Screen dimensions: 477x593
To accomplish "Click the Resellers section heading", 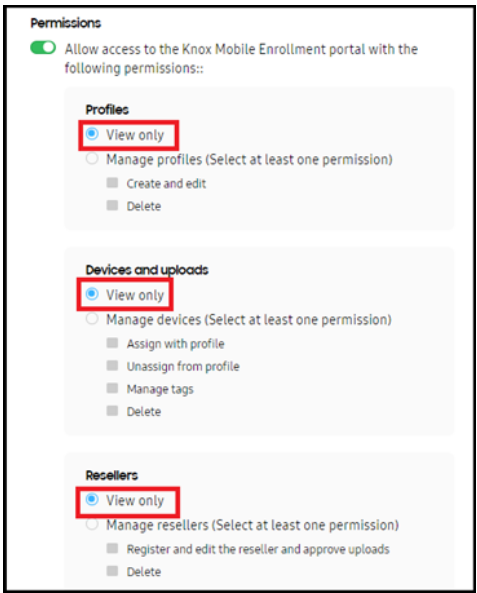I will pyautogui.click(x=112, y=475).
